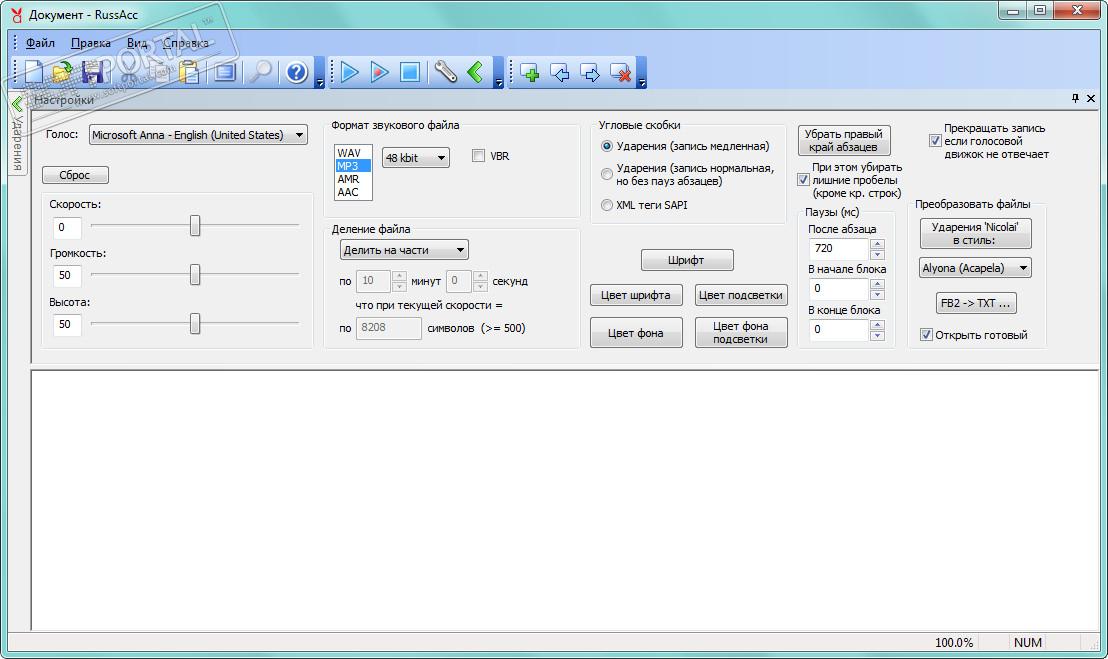This screenshot has height=659, width=1108.
Task: Click Убрать правый край абзацев button
Action: pyautogui.click(x=844, y=141)
